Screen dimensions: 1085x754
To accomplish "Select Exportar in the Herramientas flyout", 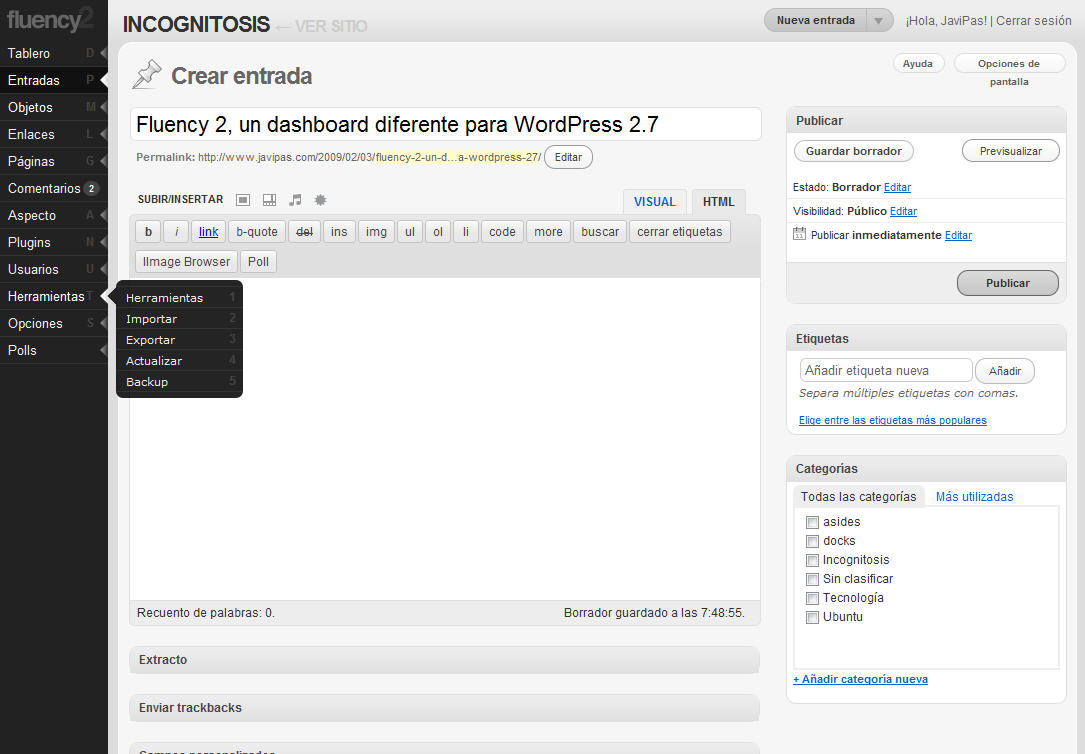I will tap(179, 340).
